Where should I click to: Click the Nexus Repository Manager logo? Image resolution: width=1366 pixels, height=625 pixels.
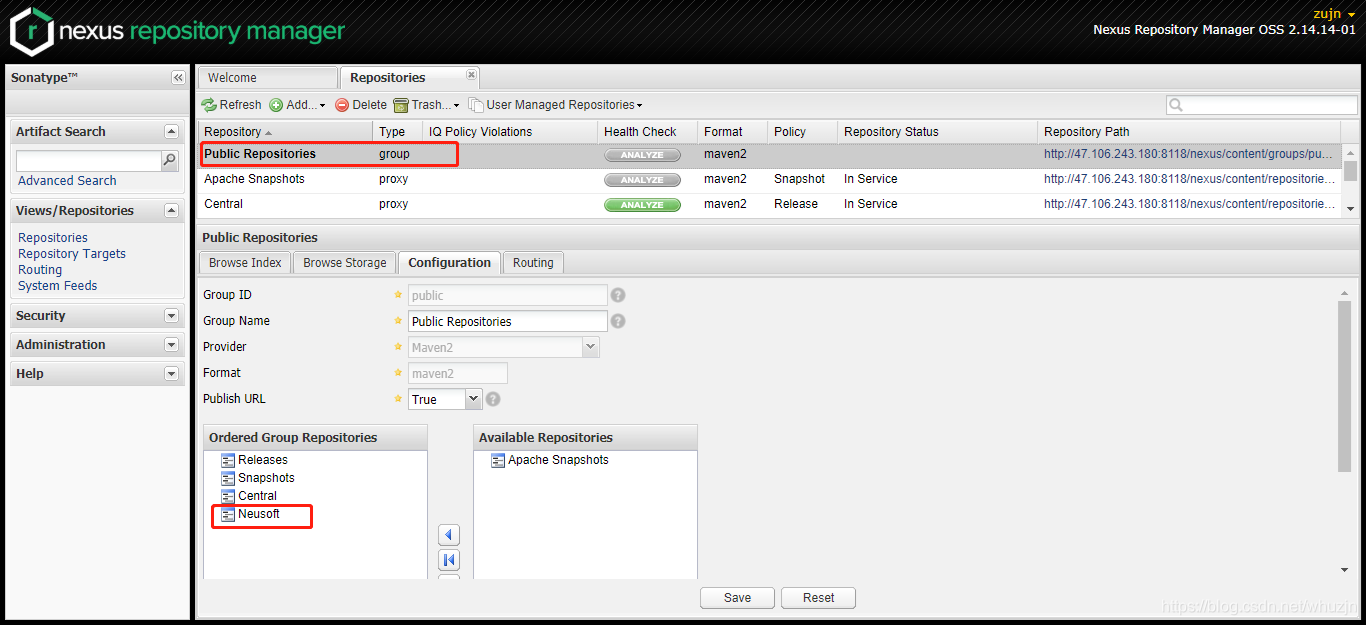coord(177,31)
